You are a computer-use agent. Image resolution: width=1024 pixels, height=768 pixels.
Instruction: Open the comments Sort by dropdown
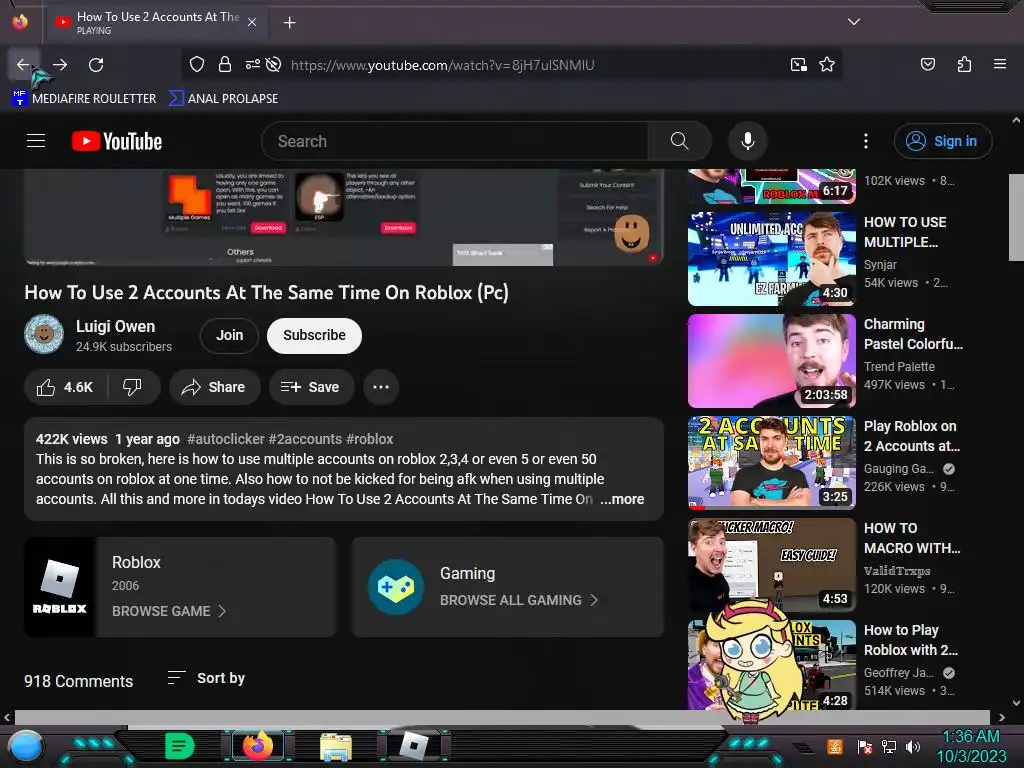pyautogui.click(x=206, y=679)
